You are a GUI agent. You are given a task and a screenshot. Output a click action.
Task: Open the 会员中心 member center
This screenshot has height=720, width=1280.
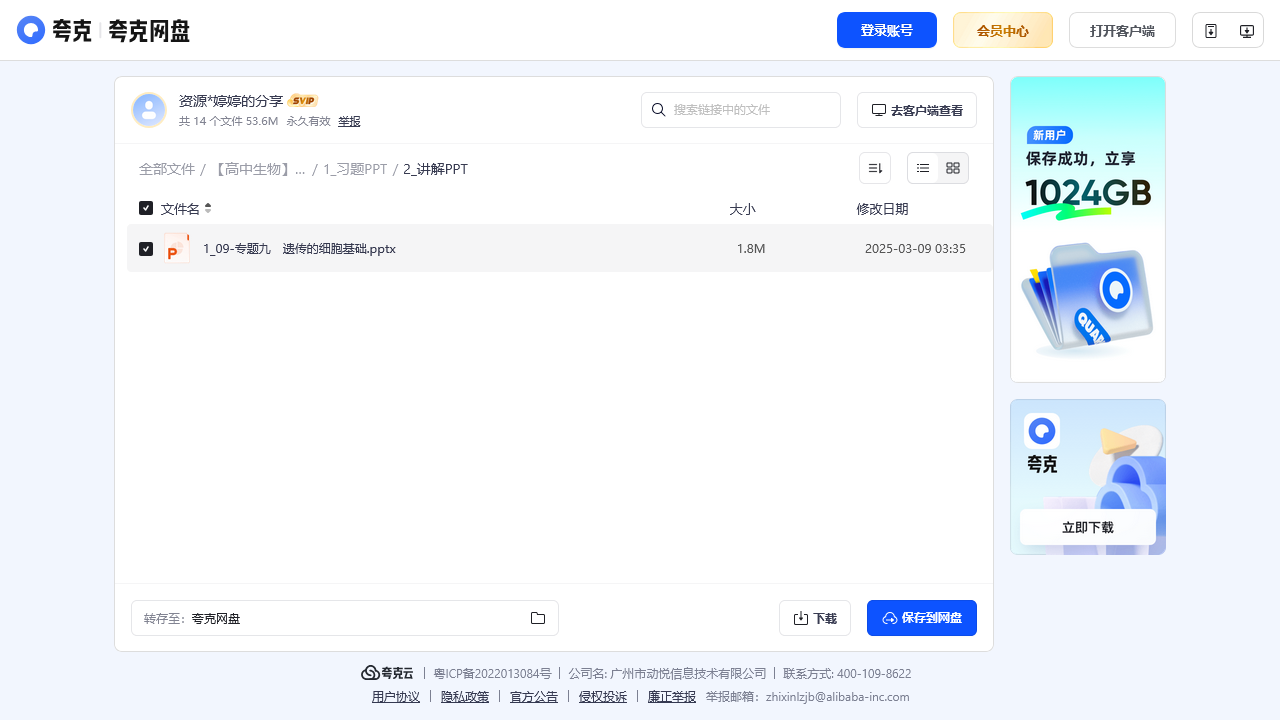[x=1002, y=30]
